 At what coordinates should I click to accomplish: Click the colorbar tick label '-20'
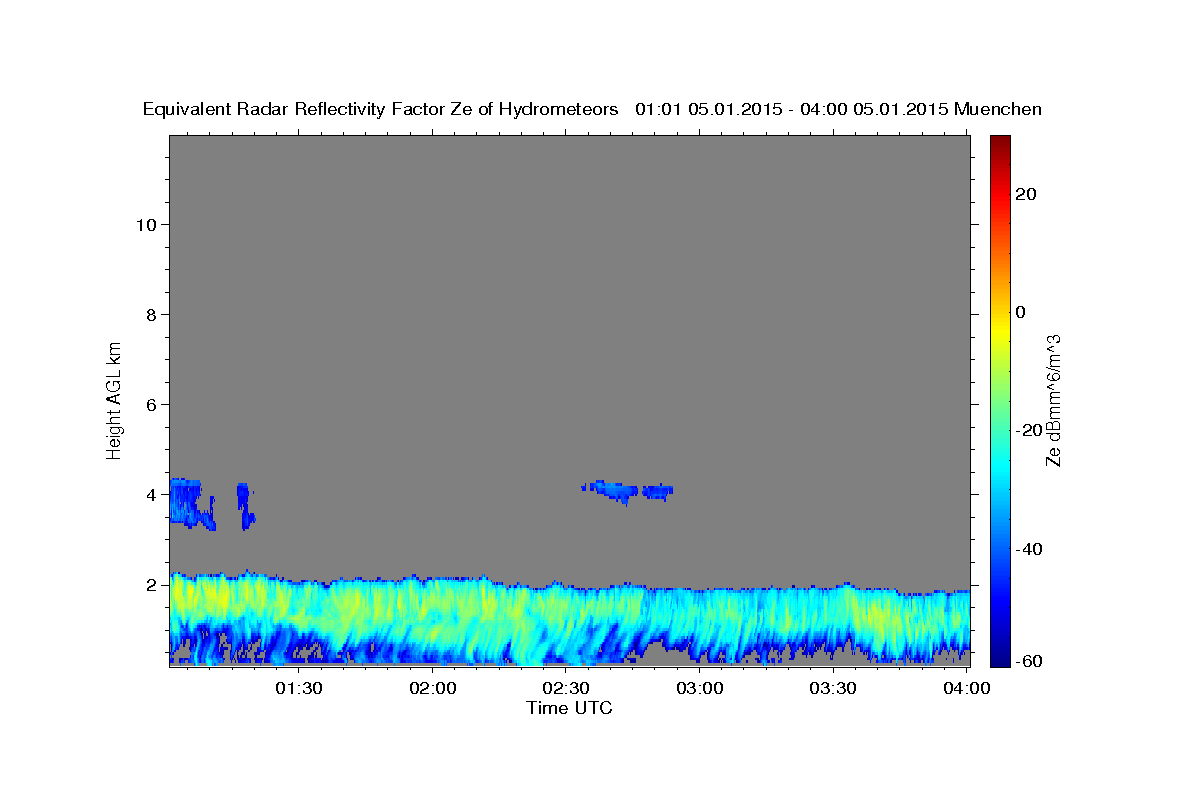click(1028, 430)
